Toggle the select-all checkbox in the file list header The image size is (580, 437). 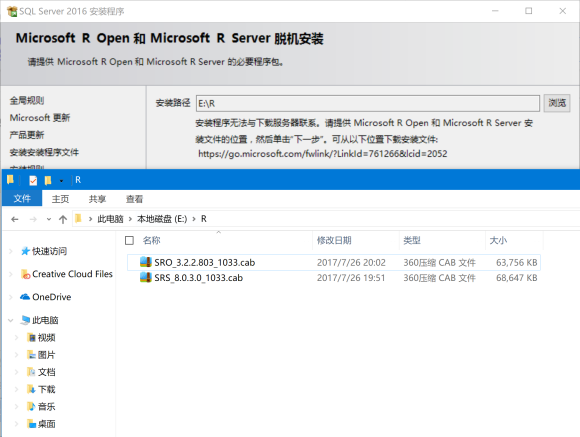[129, 241]
